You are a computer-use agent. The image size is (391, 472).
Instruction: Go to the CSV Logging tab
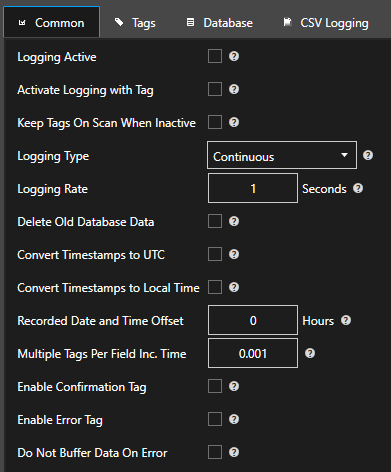click(x=326, y=23)
